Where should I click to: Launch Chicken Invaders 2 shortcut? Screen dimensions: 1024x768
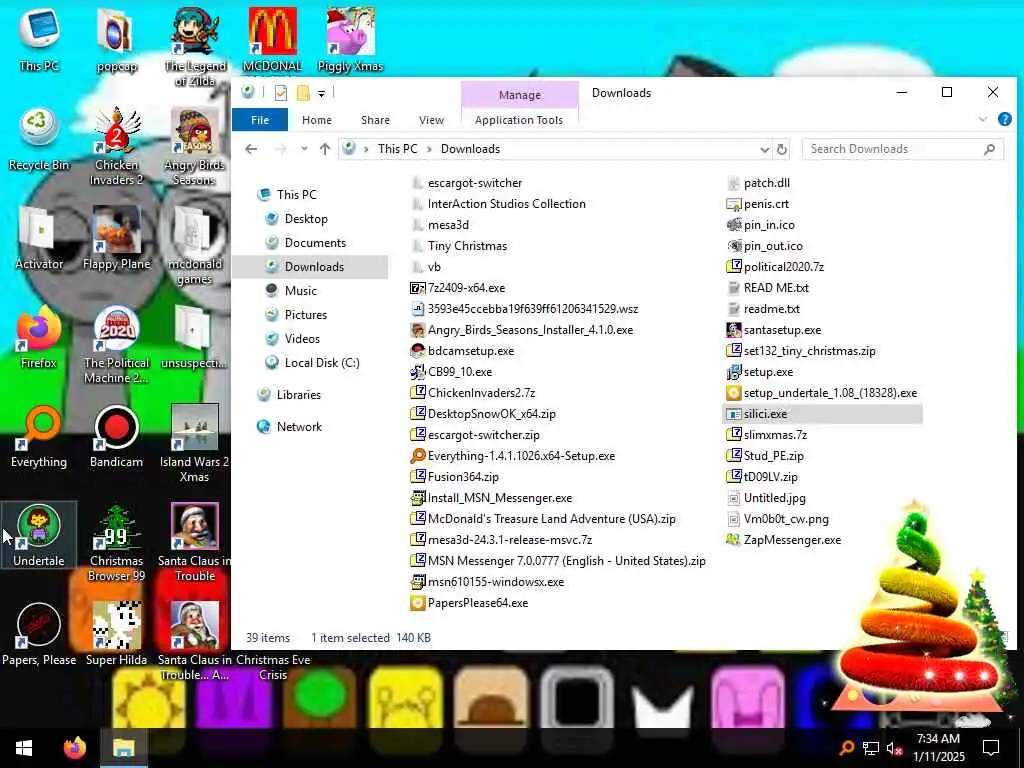coord(116,146)
